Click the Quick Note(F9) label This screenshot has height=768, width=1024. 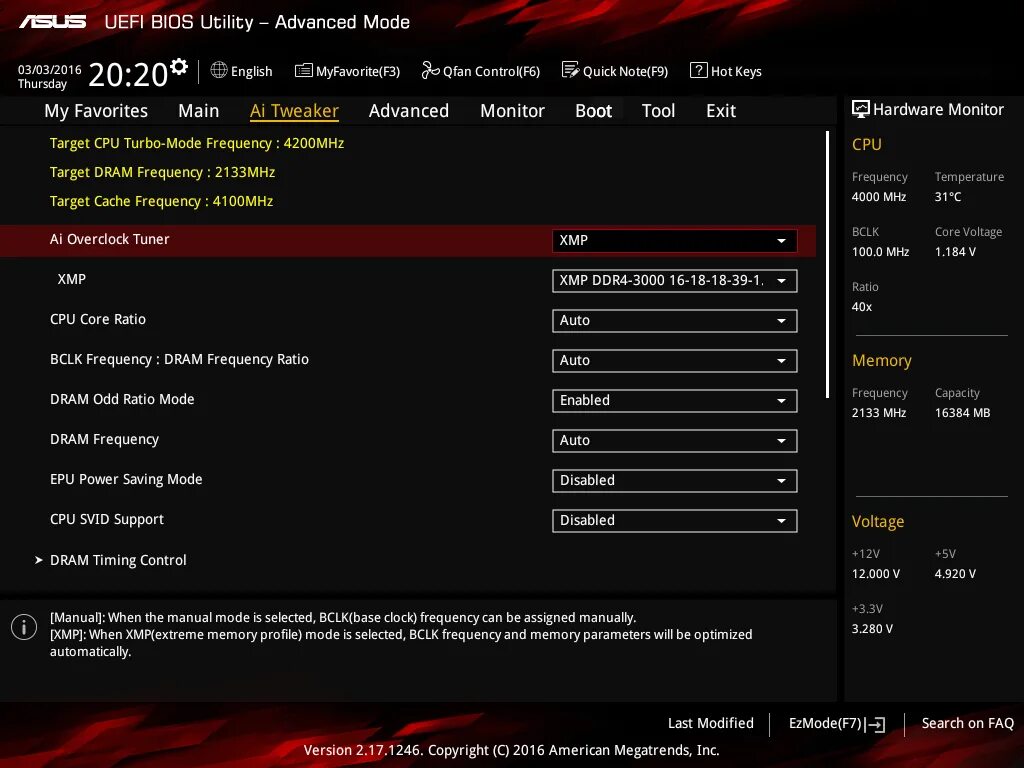tap(625, 71)
